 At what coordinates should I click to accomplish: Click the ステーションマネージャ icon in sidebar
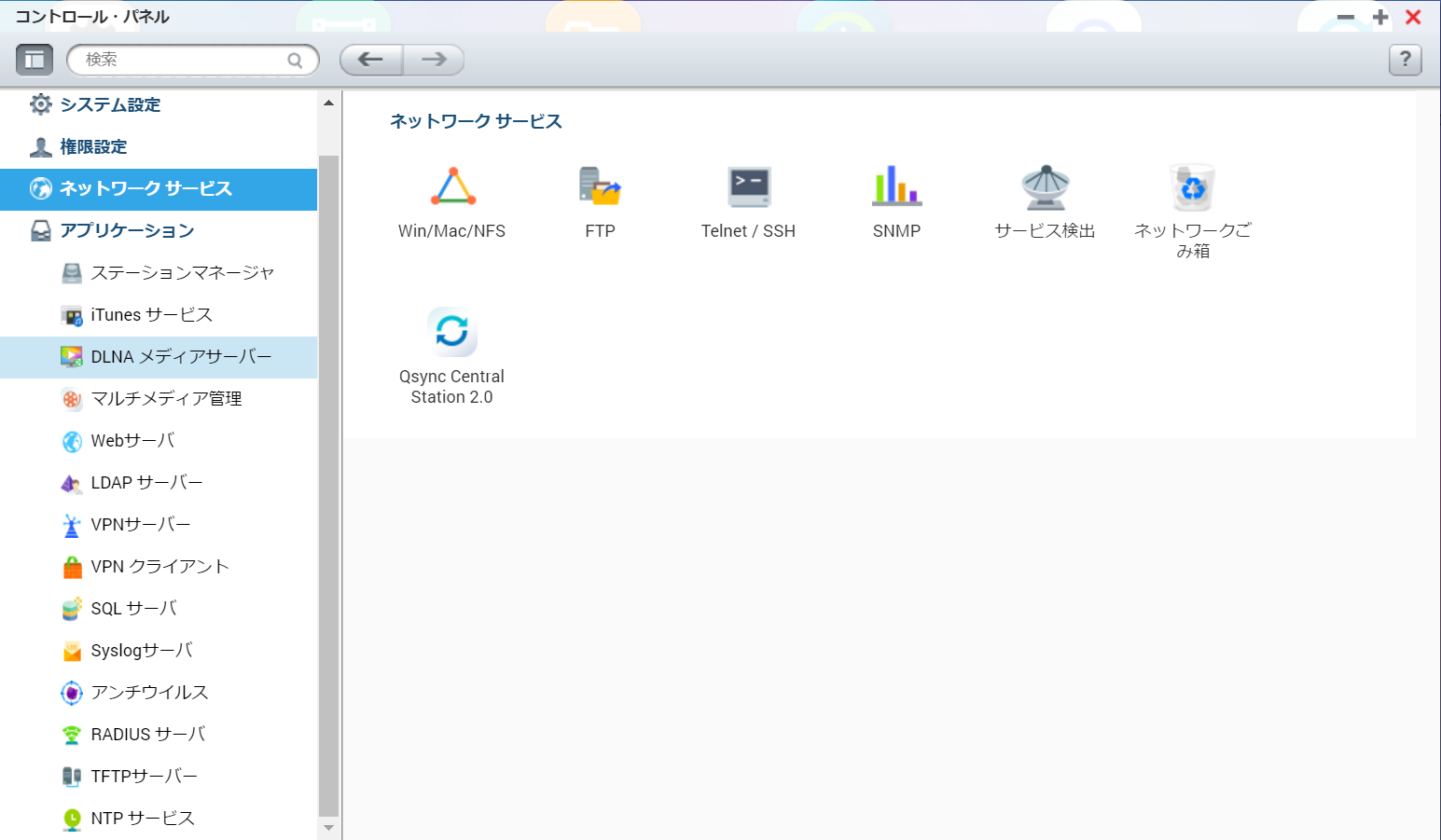click(x=72, y=273)
